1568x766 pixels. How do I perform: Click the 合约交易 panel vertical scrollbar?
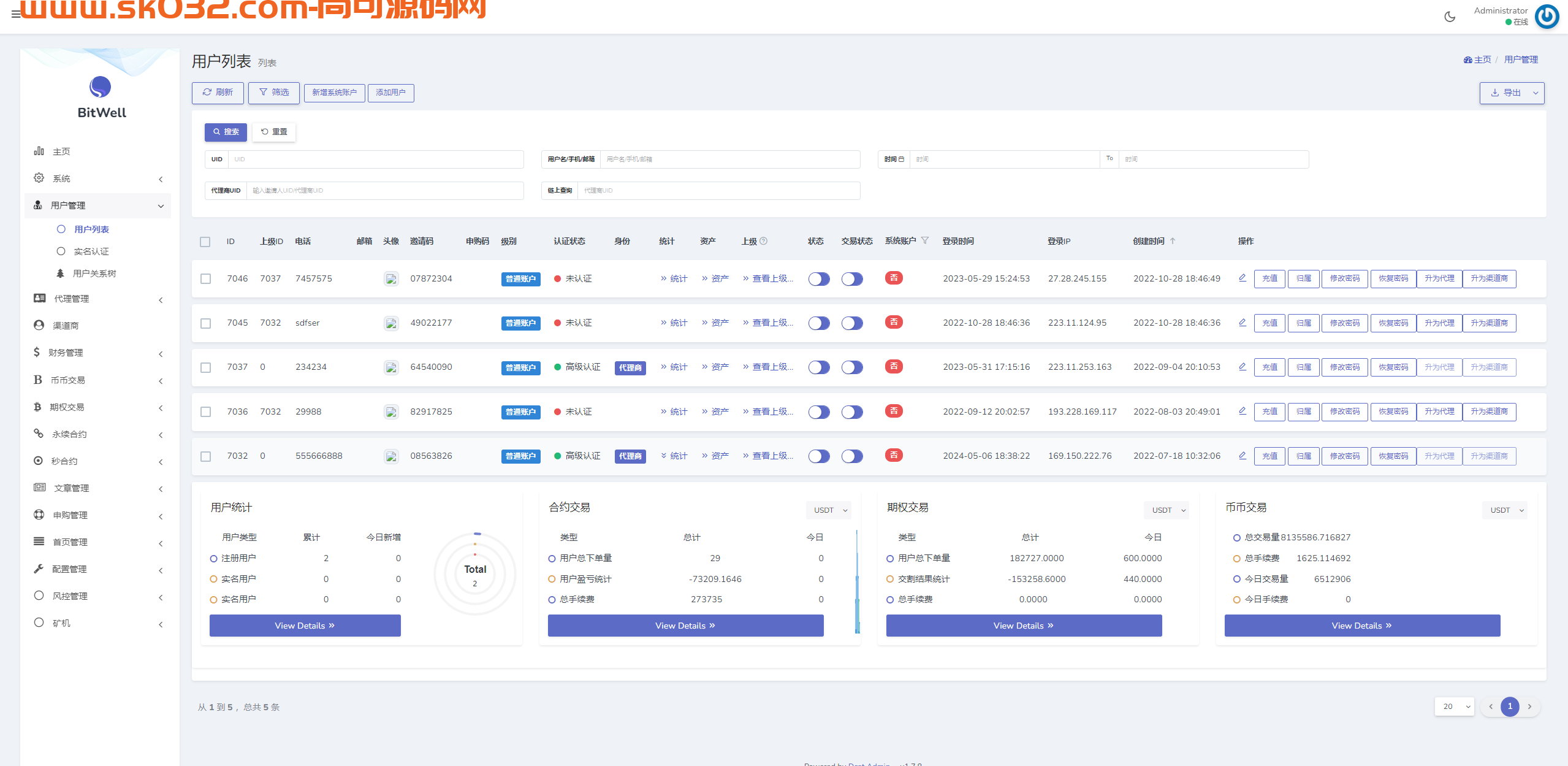pyautogui.click(x=857, y=581)
